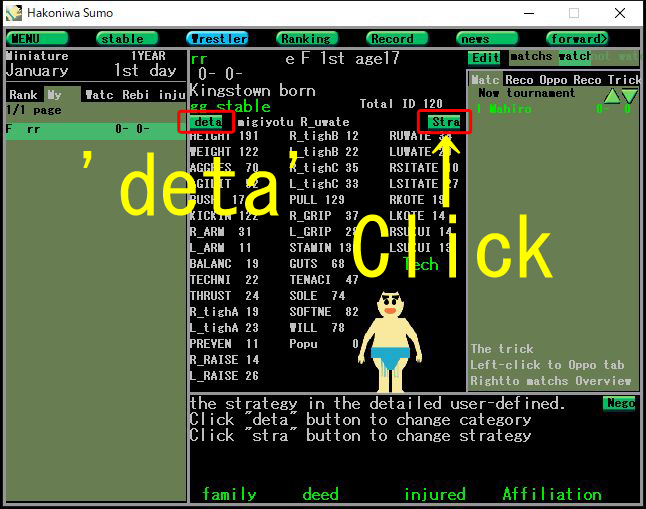The width and height of the screenshot is (646, 509).
Task: Select wrestler row 'F rr 0- 0-'
Action: [x=96, y=129]
